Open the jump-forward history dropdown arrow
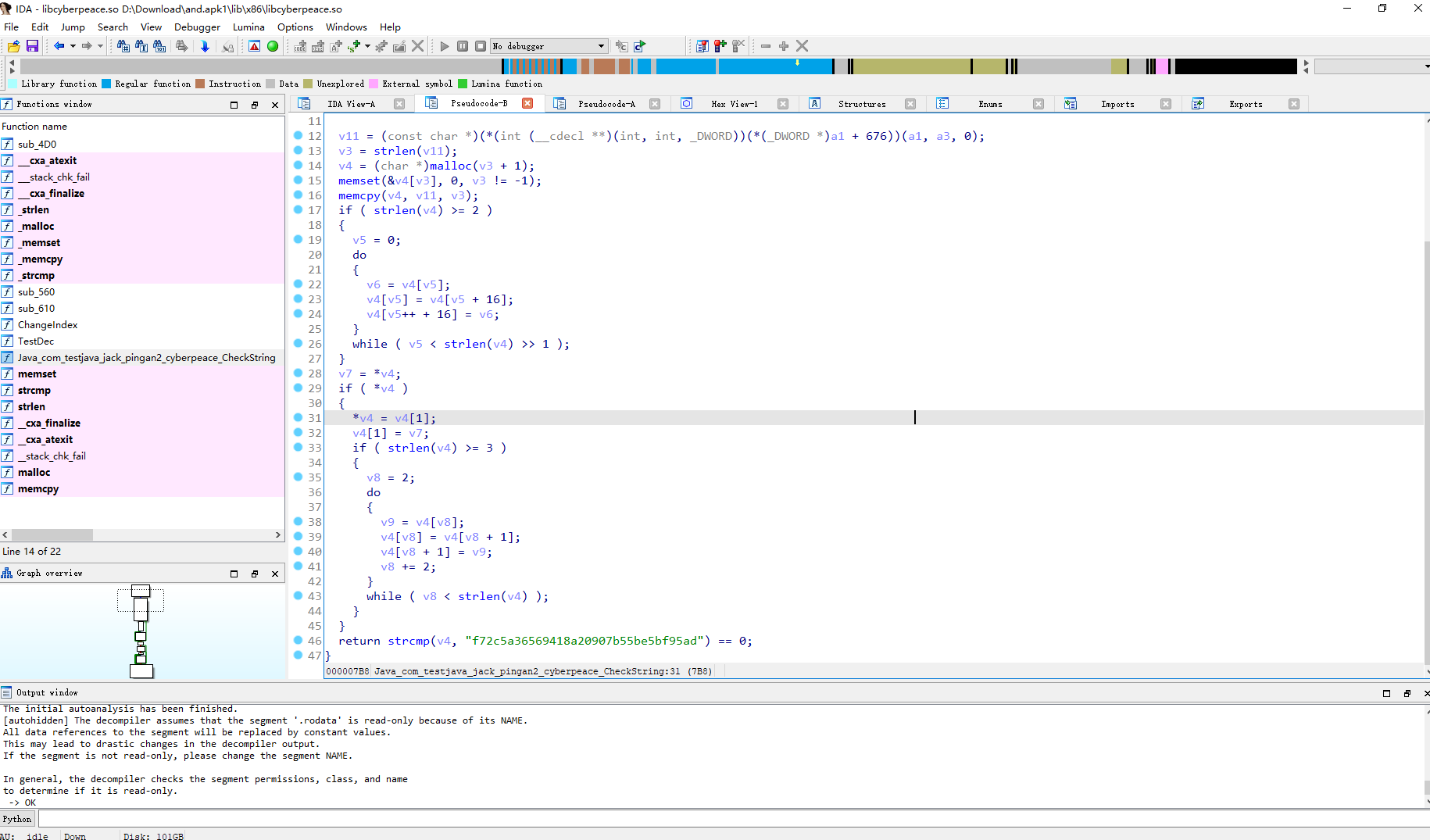The image size is (1430, 840). coord(100,46)
